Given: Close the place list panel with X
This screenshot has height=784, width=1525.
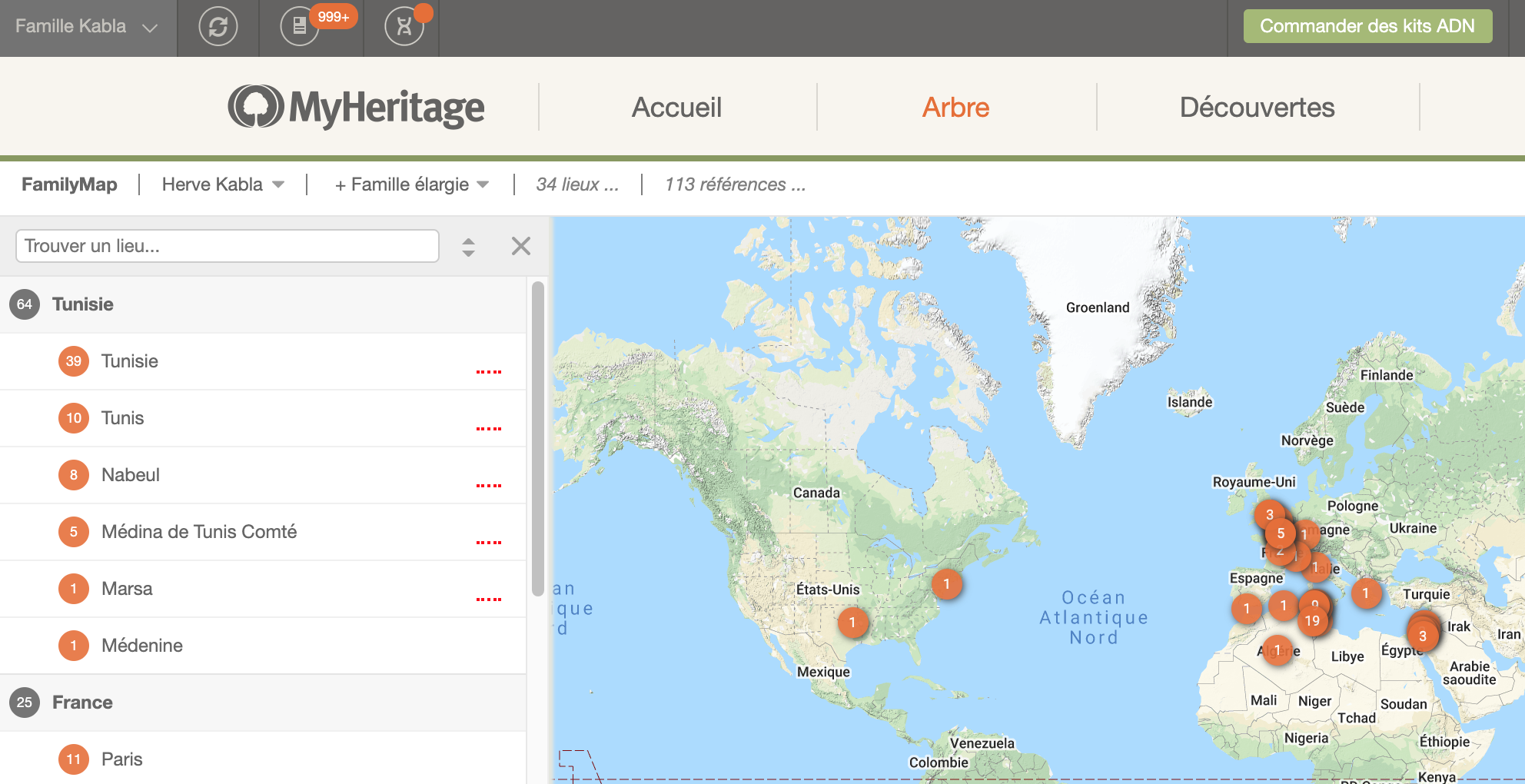Looking at the screenshot, I should click(x=521, y=246).
